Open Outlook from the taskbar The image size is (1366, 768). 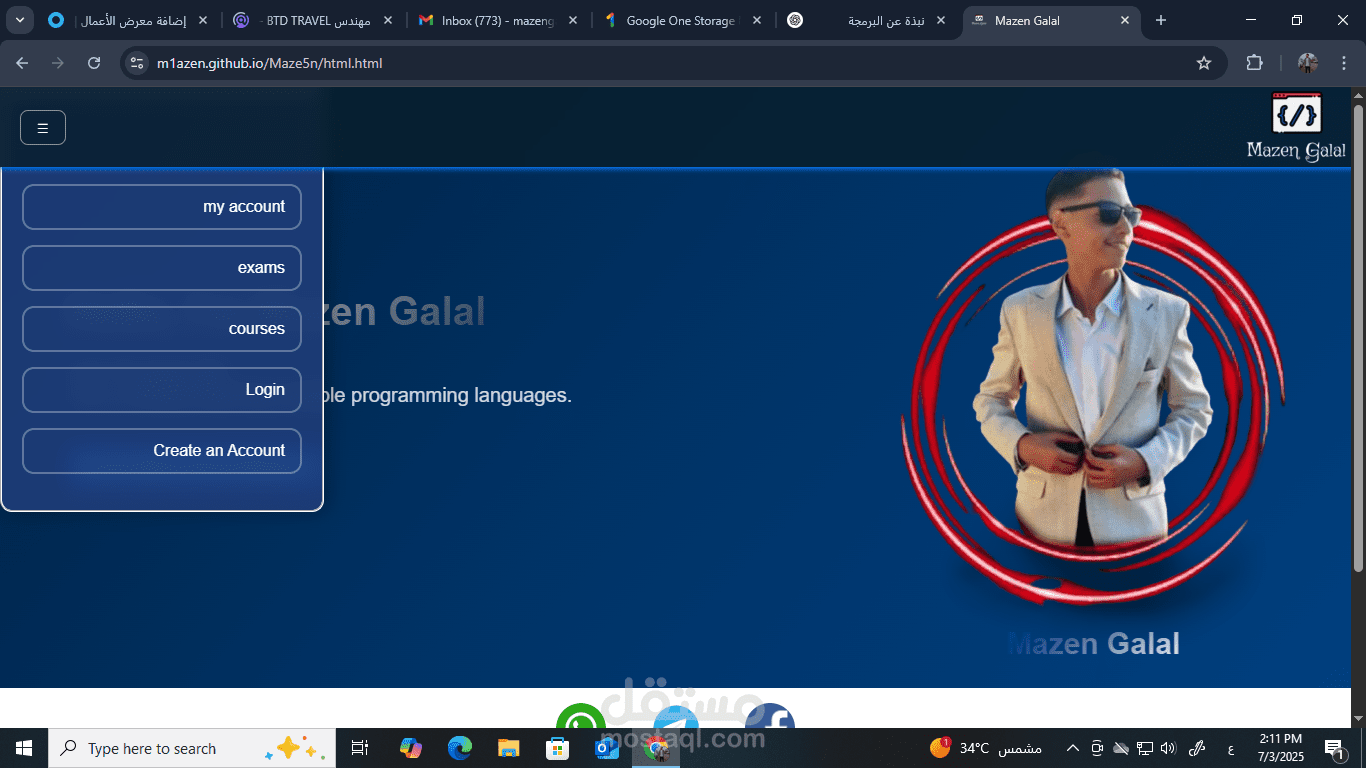(606, 748)
